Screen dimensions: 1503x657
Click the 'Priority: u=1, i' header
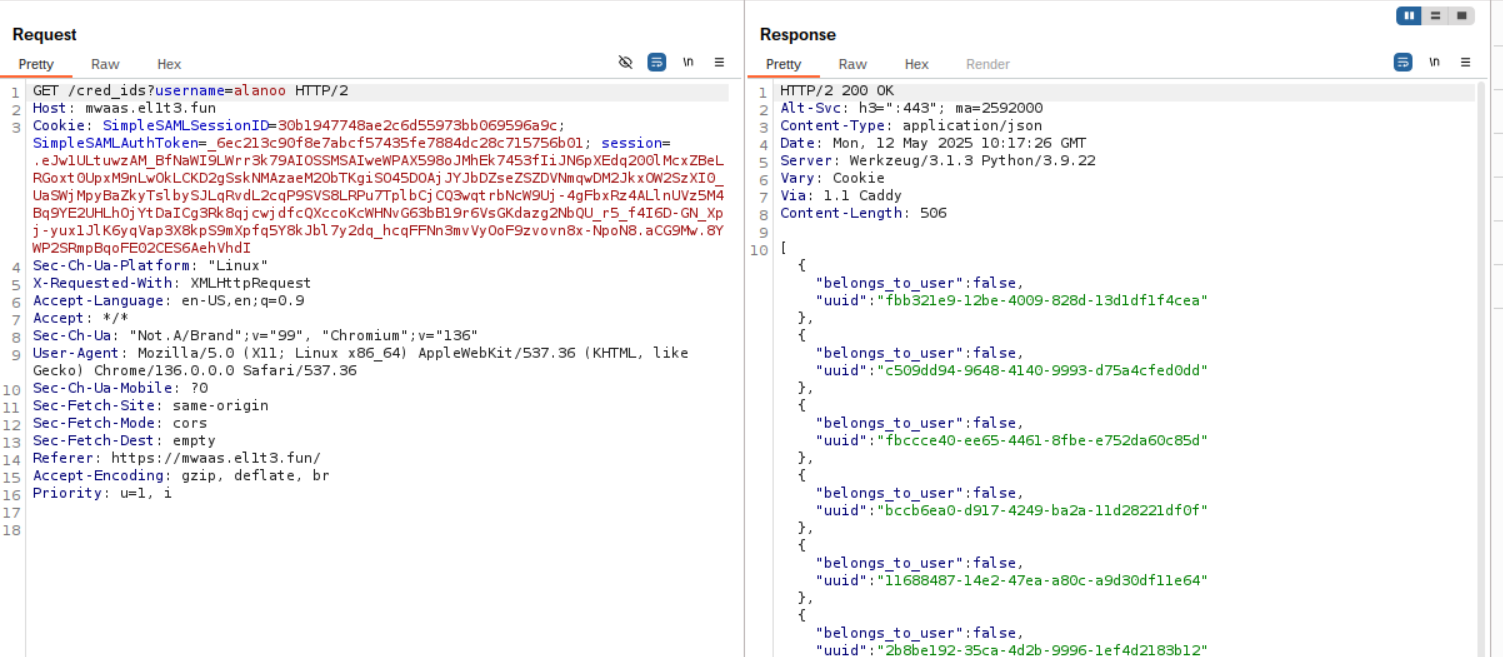(102, 493)
